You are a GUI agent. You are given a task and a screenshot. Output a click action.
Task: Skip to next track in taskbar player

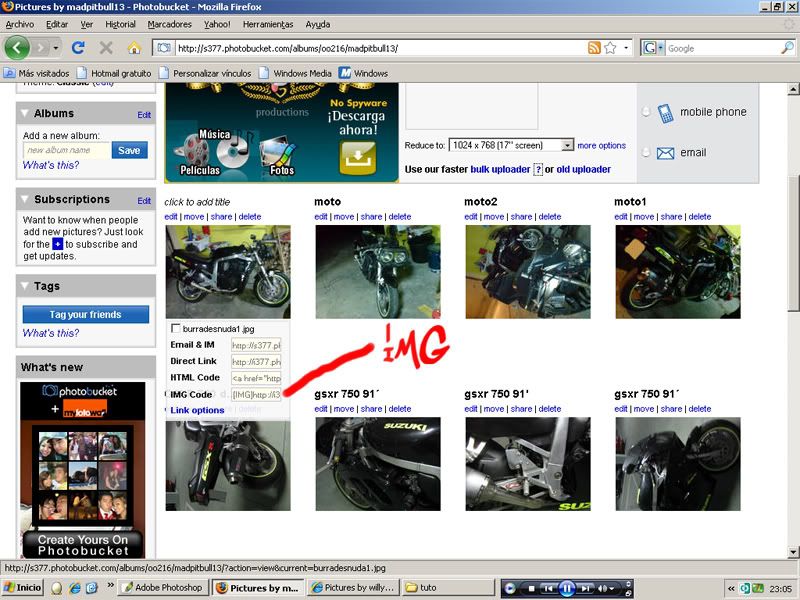pyautogui.click(x=585, y=588)
